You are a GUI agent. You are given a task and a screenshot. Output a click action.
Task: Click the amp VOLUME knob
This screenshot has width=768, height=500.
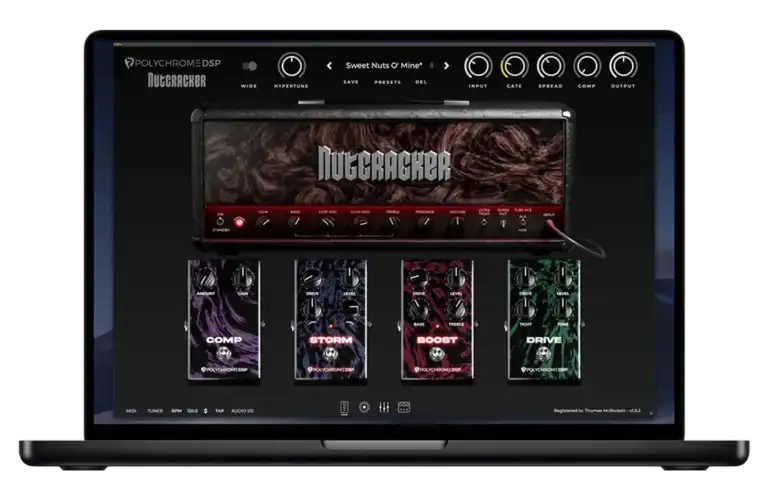[x=457, y=222]
